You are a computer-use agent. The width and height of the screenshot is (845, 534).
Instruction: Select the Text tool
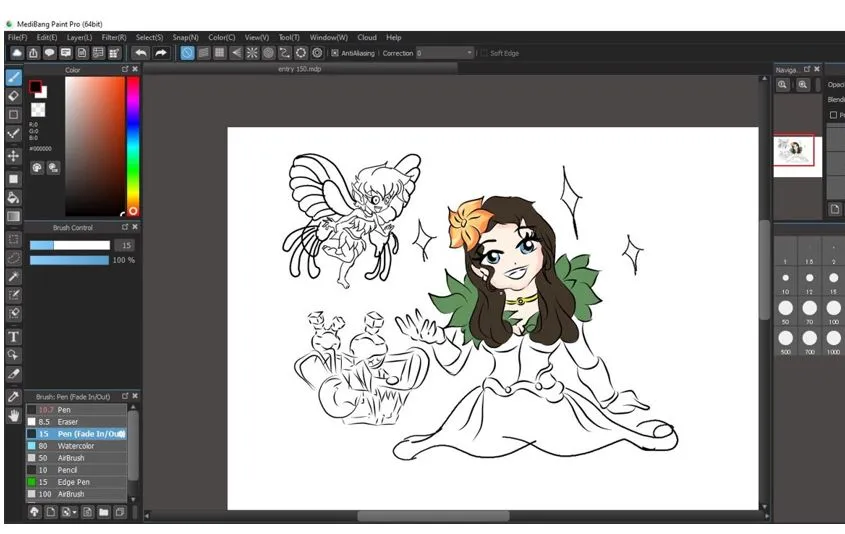[x=14, y=337]
